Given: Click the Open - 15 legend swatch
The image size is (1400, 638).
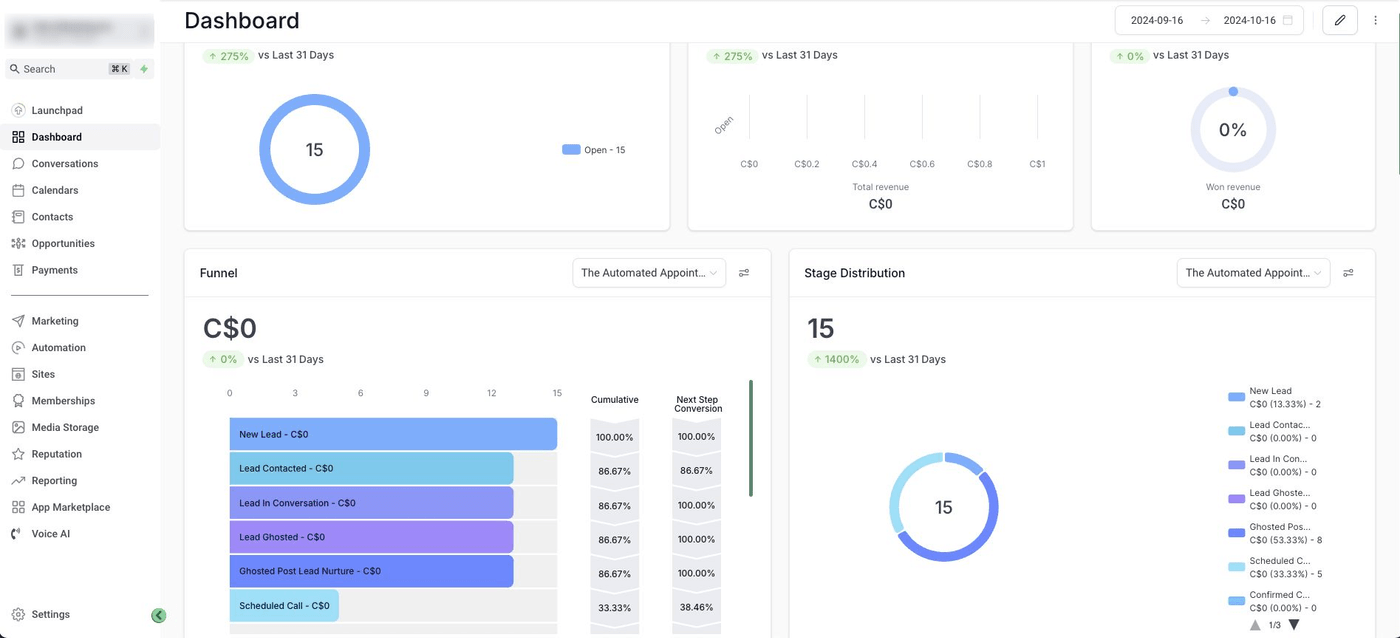Looking at the screenshot, I should pyautogui.click(x=571, y=150).
